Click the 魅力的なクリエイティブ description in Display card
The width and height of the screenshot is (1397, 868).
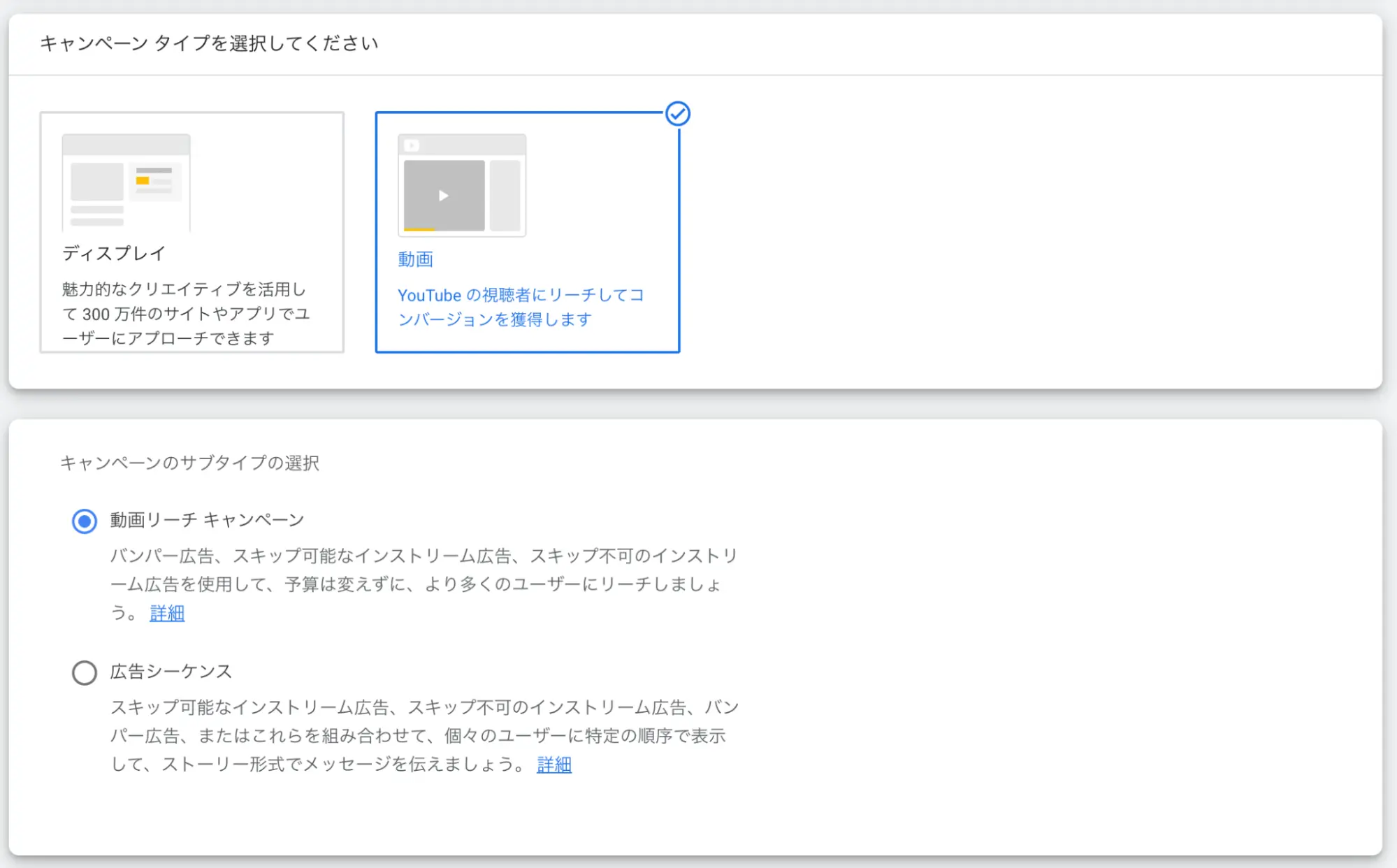tap(185, 313)
